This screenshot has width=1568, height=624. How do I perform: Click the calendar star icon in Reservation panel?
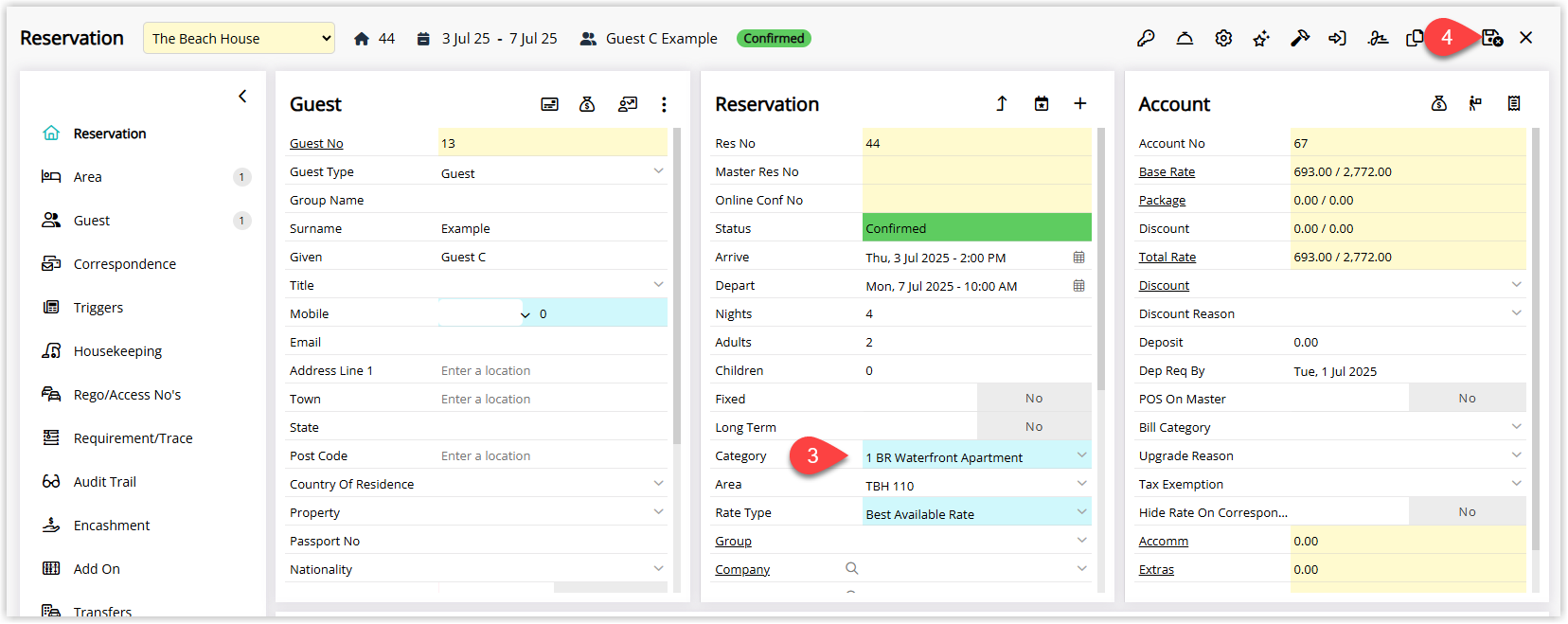point(1042,104)
